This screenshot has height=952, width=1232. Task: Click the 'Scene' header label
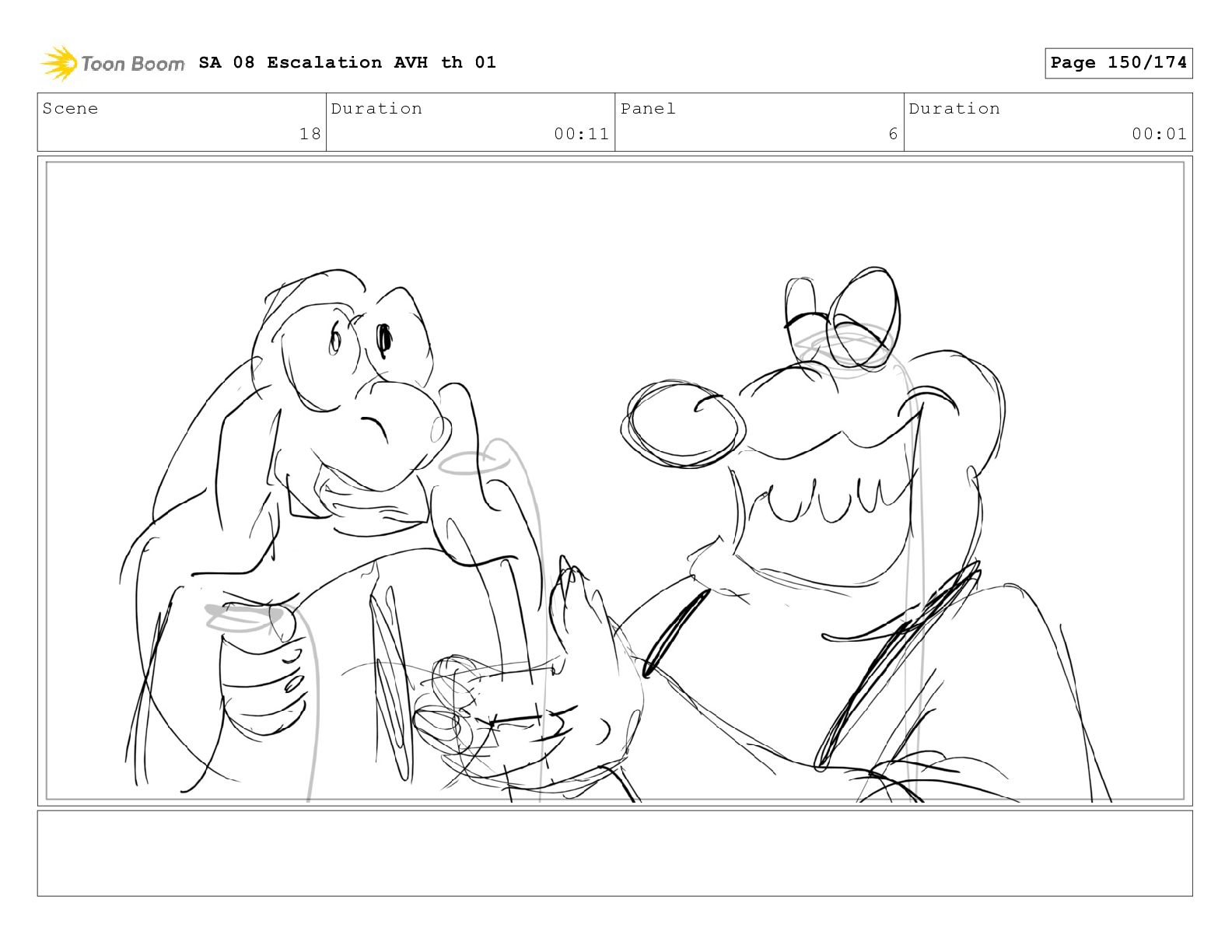coord(71,109)
